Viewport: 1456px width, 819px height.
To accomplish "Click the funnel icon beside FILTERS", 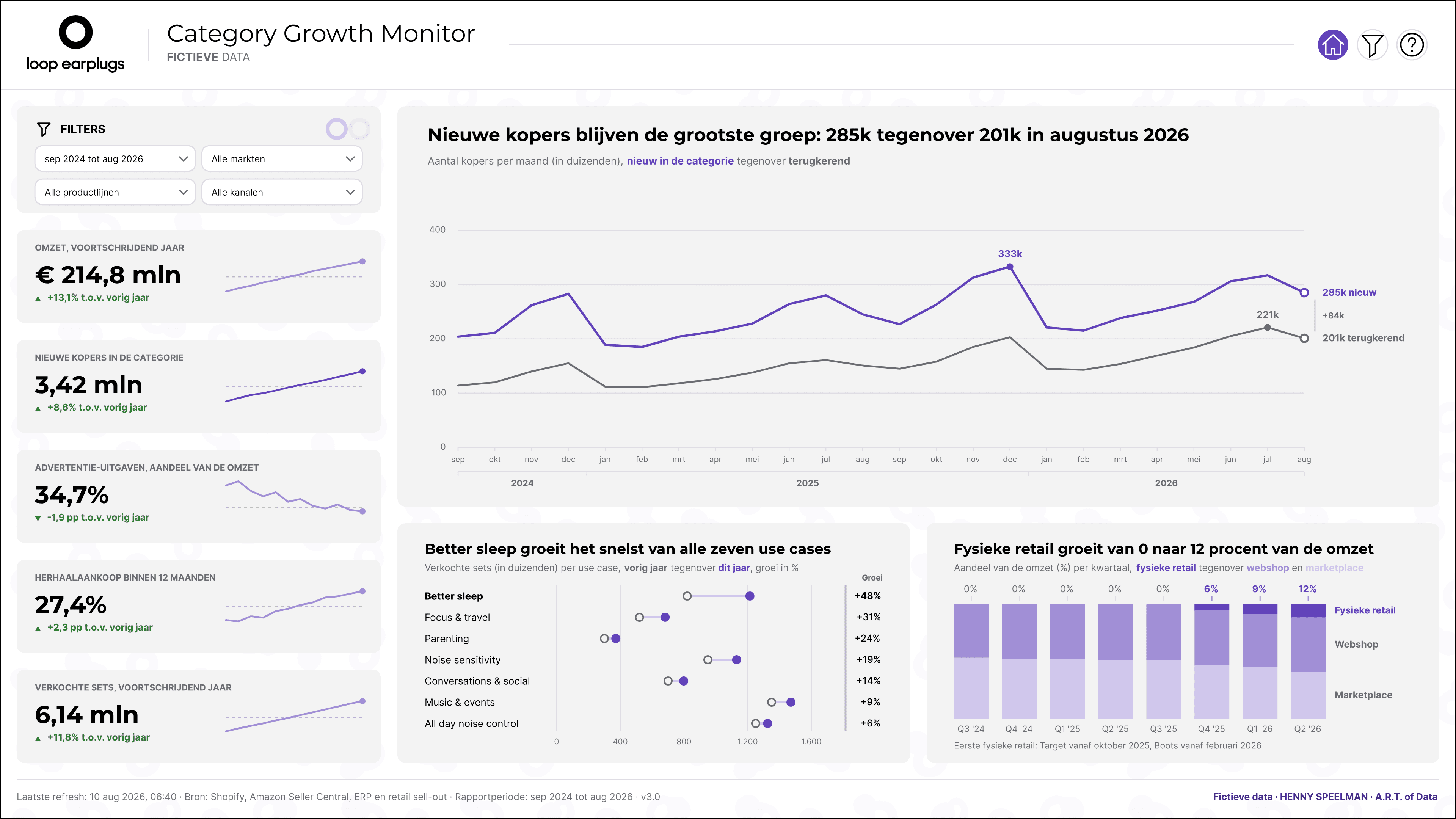I will (44, 129).
